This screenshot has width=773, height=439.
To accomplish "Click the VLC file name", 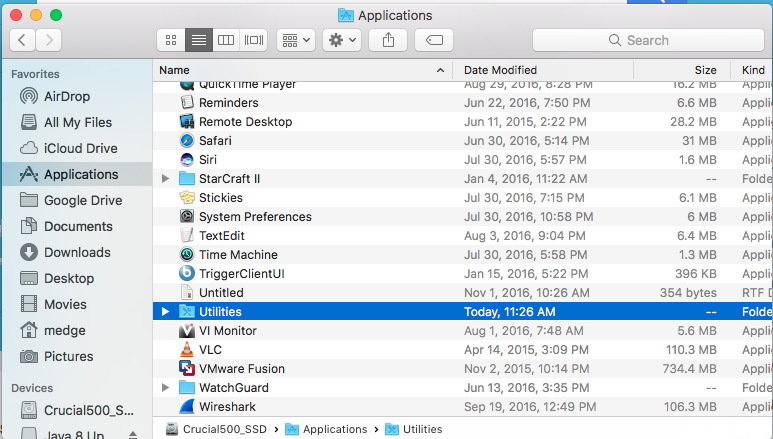I will coord(211,350).
